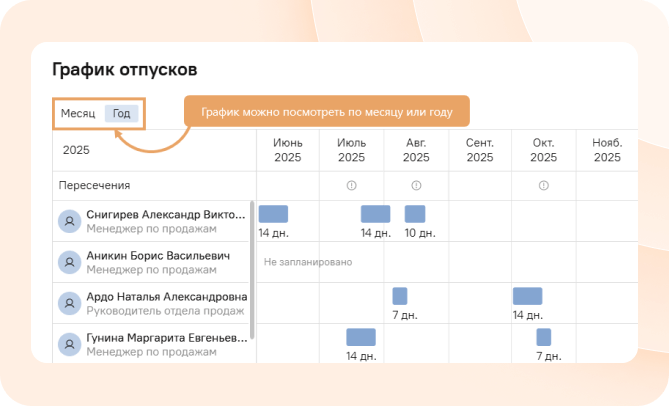This screenshot has height=406, width=669.
Task: Click the Сент. 2025 column header
Action: [479, 150]
